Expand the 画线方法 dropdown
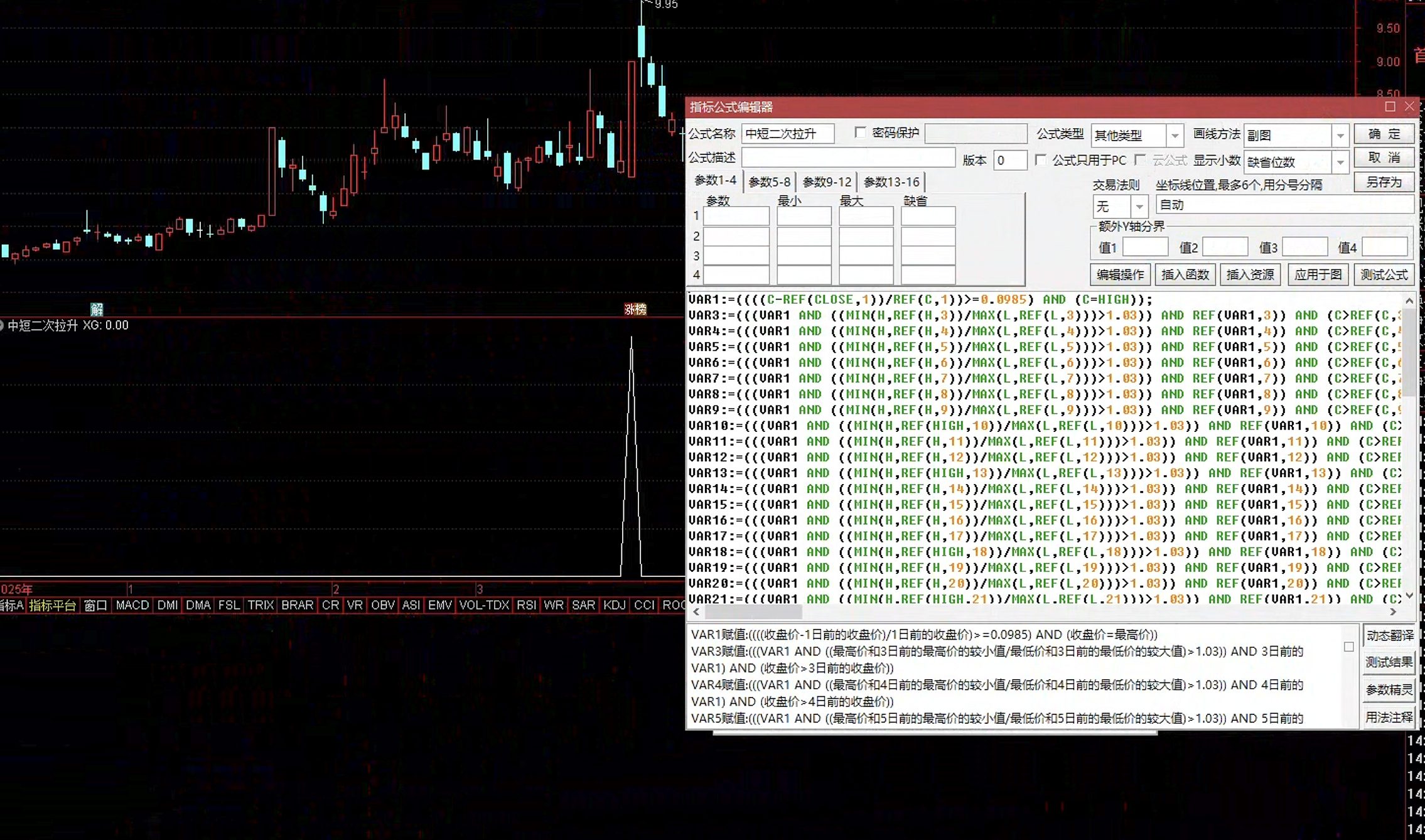Image resolution: width=1425 pixels, height=840 pixels. pyautogui.click(x=1340, y=136)
